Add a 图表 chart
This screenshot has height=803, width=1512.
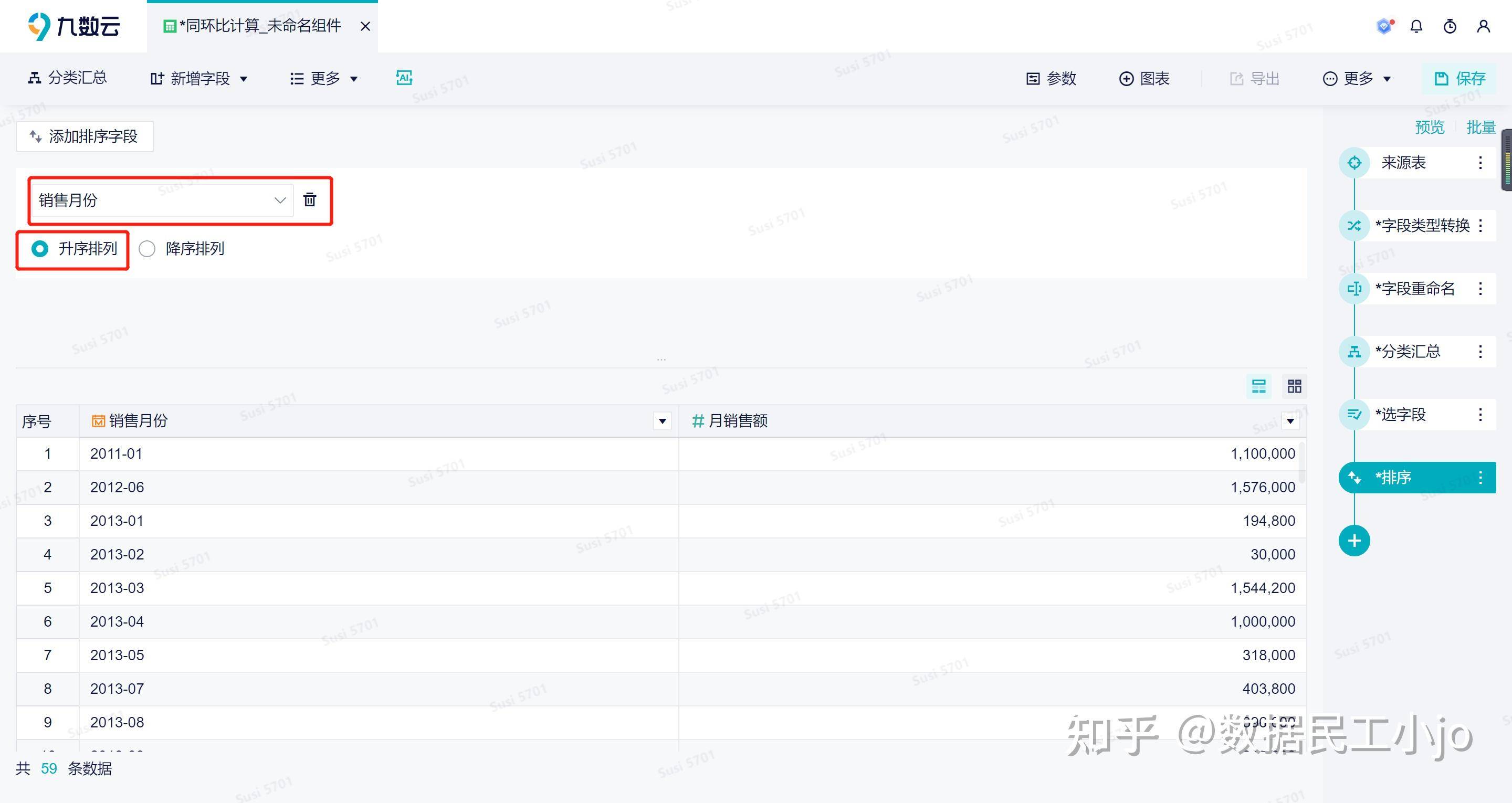pos(1144,79)
